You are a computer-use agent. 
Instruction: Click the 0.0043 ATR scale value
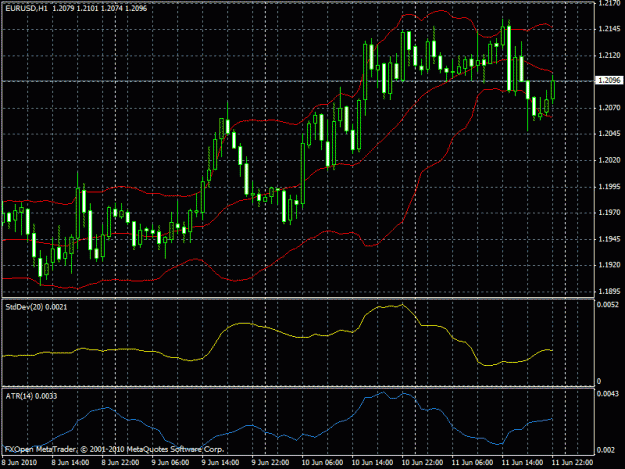[x=608, y=394]
